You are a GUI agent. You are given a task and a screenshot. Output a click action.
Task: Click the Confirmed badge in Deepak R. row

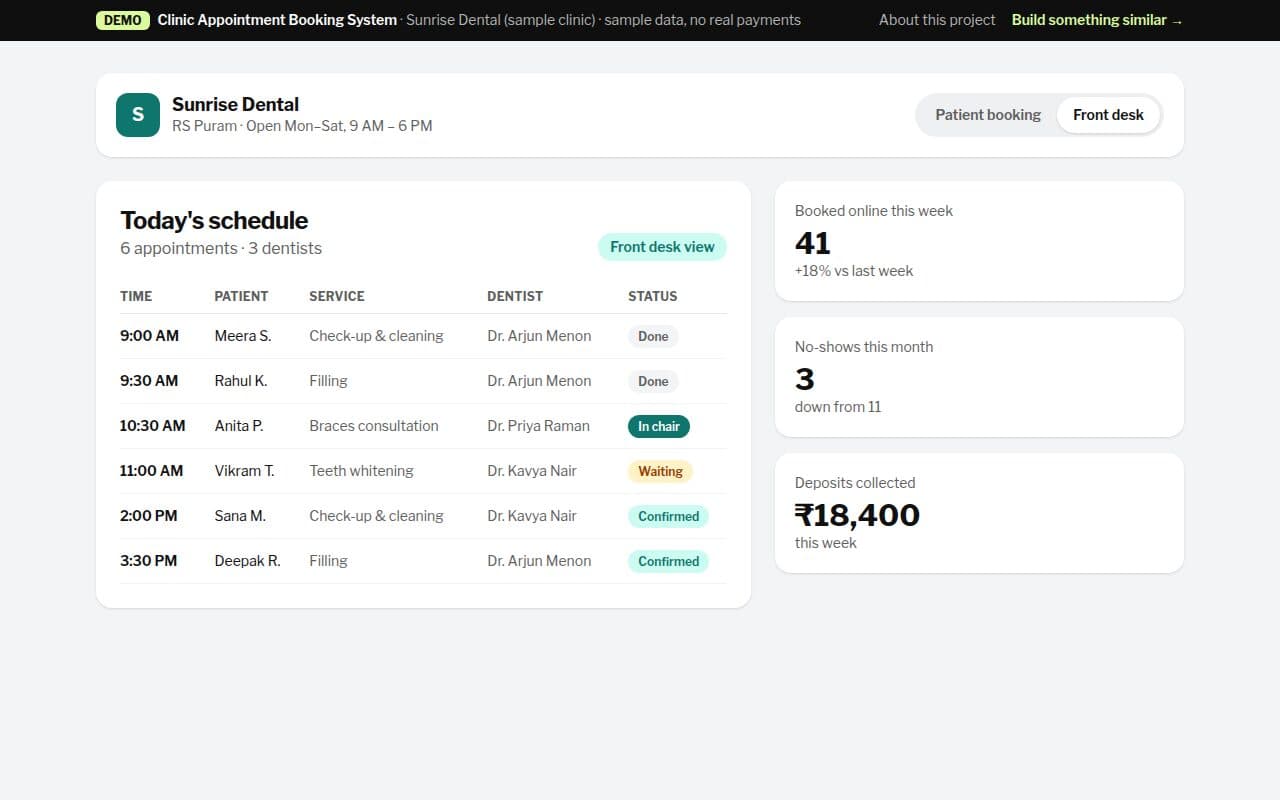[x=668, y=562]
